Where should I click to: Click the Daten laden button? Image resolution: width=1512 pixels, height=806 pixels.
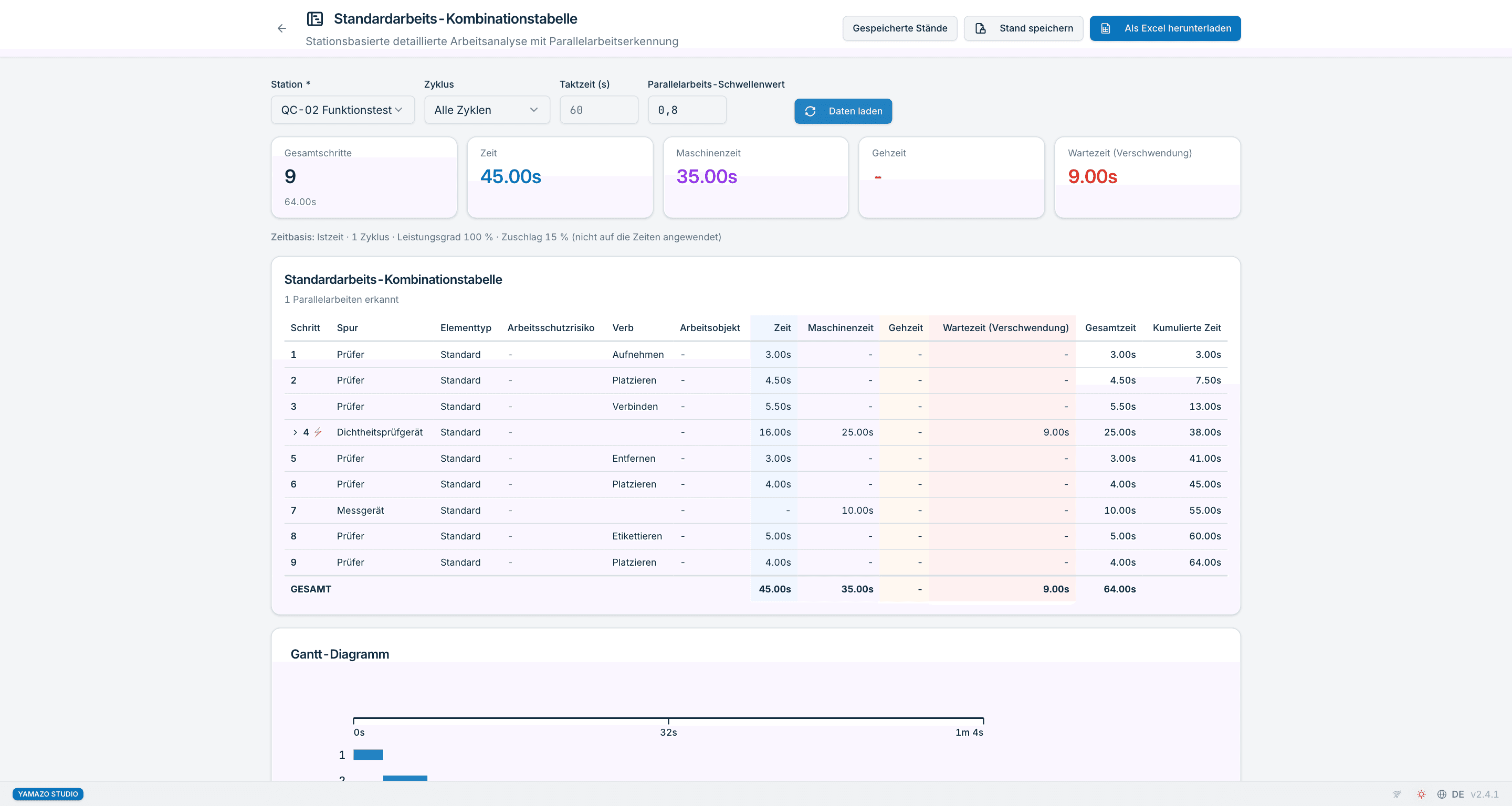click(843, 111)
